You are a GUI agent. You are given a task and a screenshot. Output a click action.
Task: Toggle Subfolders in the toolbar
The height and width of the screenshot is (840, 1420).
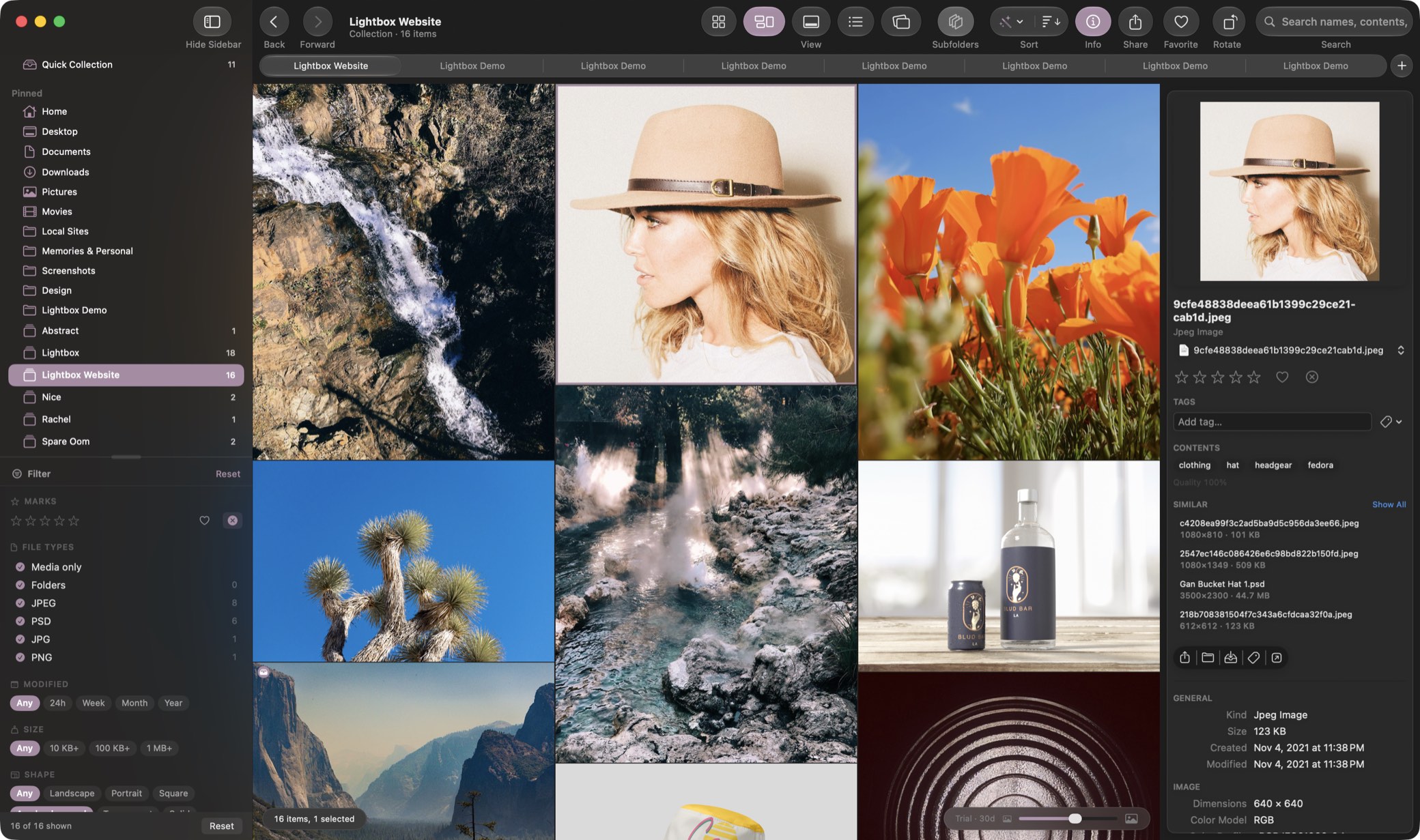click(955, 22)
